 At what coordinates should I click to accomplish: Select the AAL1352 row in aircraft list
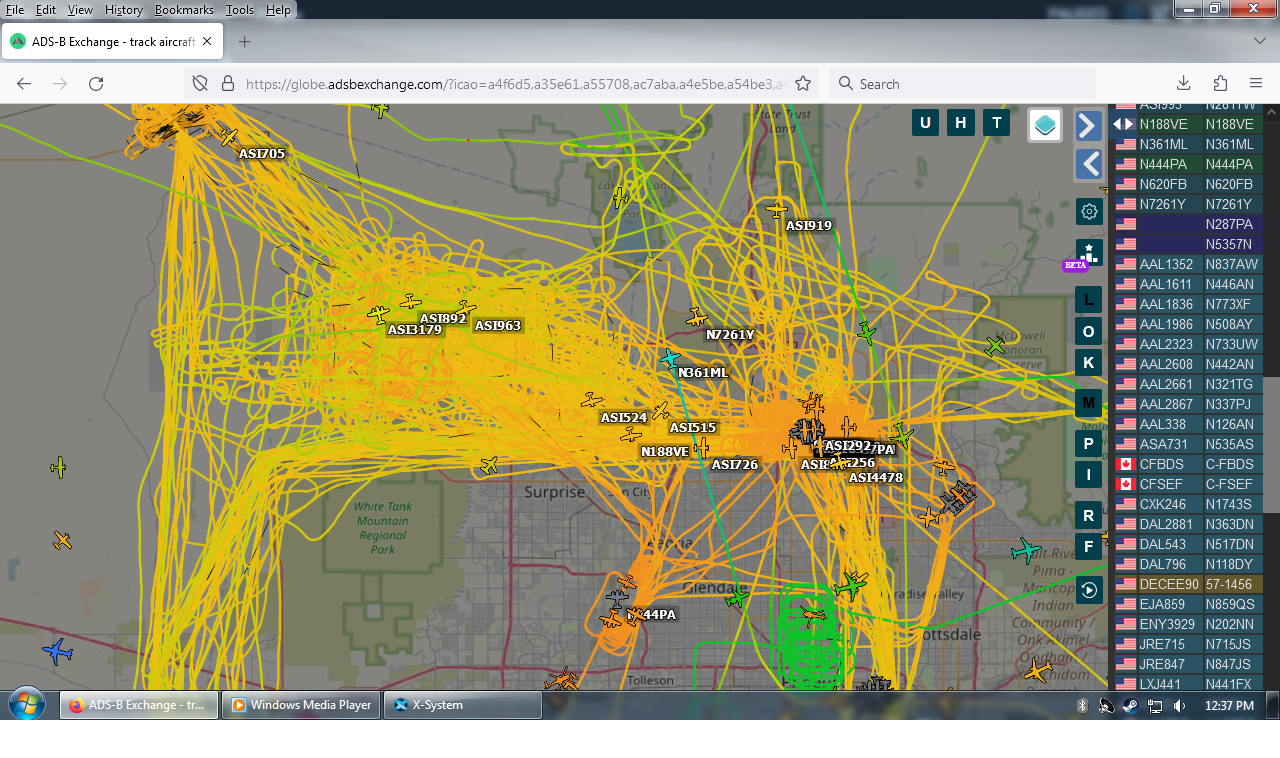coord(1188,264)
